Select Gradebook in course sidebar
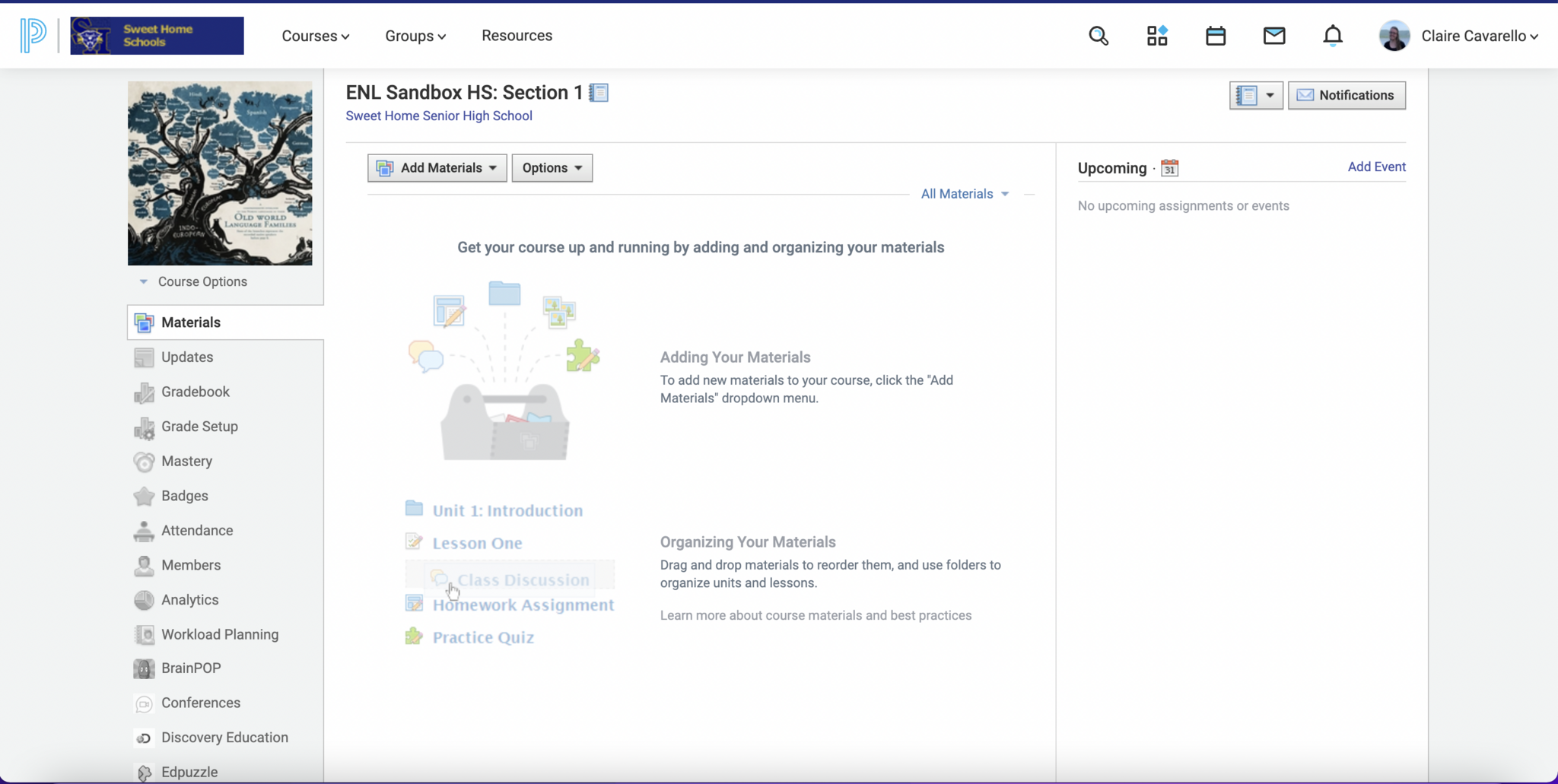 (196, 392)
